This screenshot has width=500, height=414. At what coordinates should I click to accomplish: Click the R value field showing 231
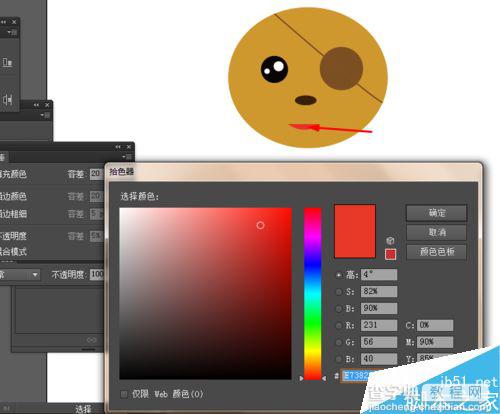(379, 325)
